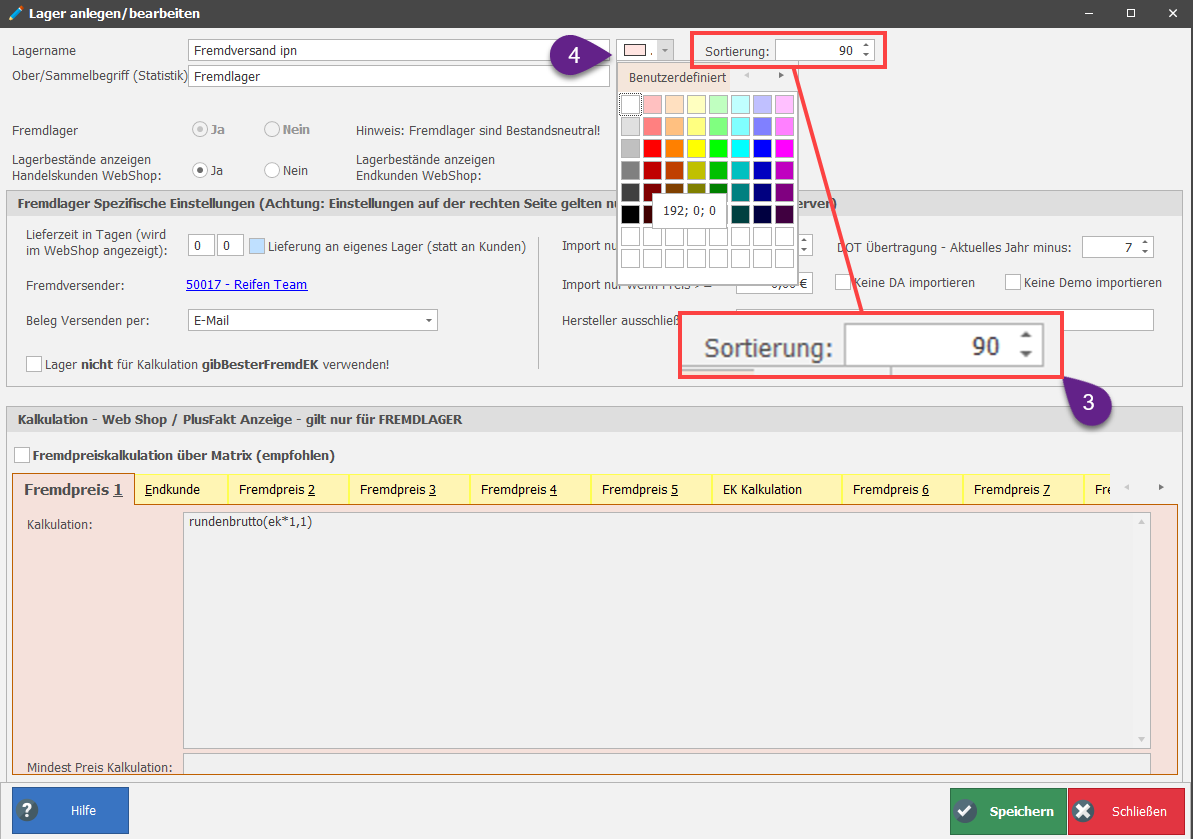Image resolution: width=1193 pixels, height=839 pixels.
Task: Increase DOT Übertragung year offset
Action: pyautogui.click(x=1145, y=242)
